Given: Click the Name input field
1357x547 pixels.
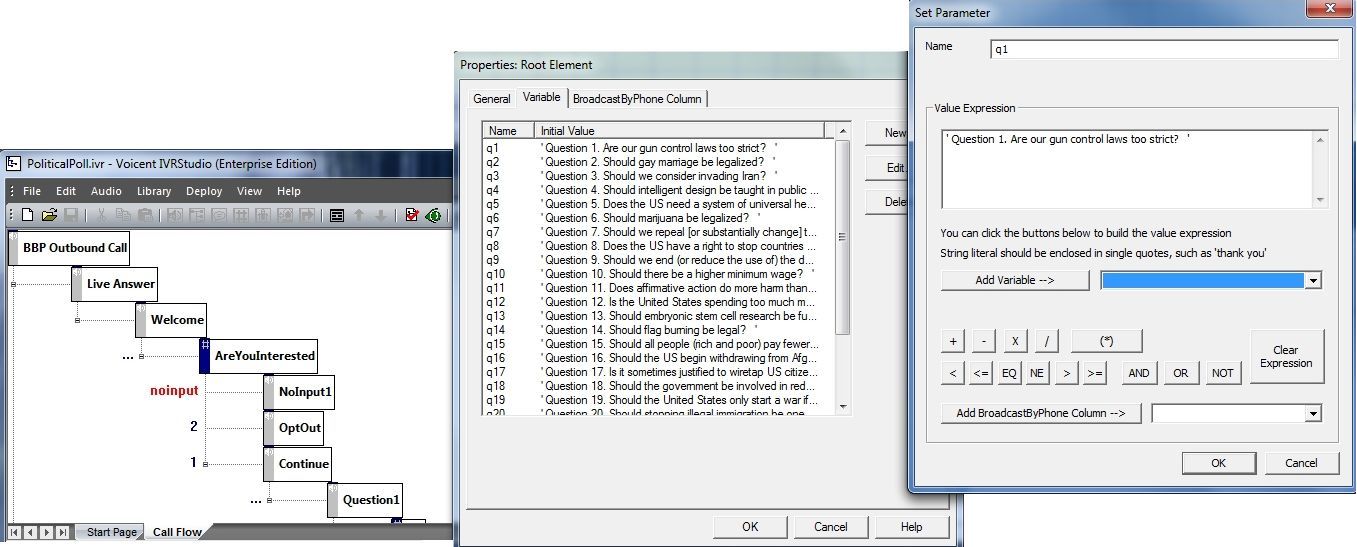Looking at the screenshot, I should [x=1163, y=49].
